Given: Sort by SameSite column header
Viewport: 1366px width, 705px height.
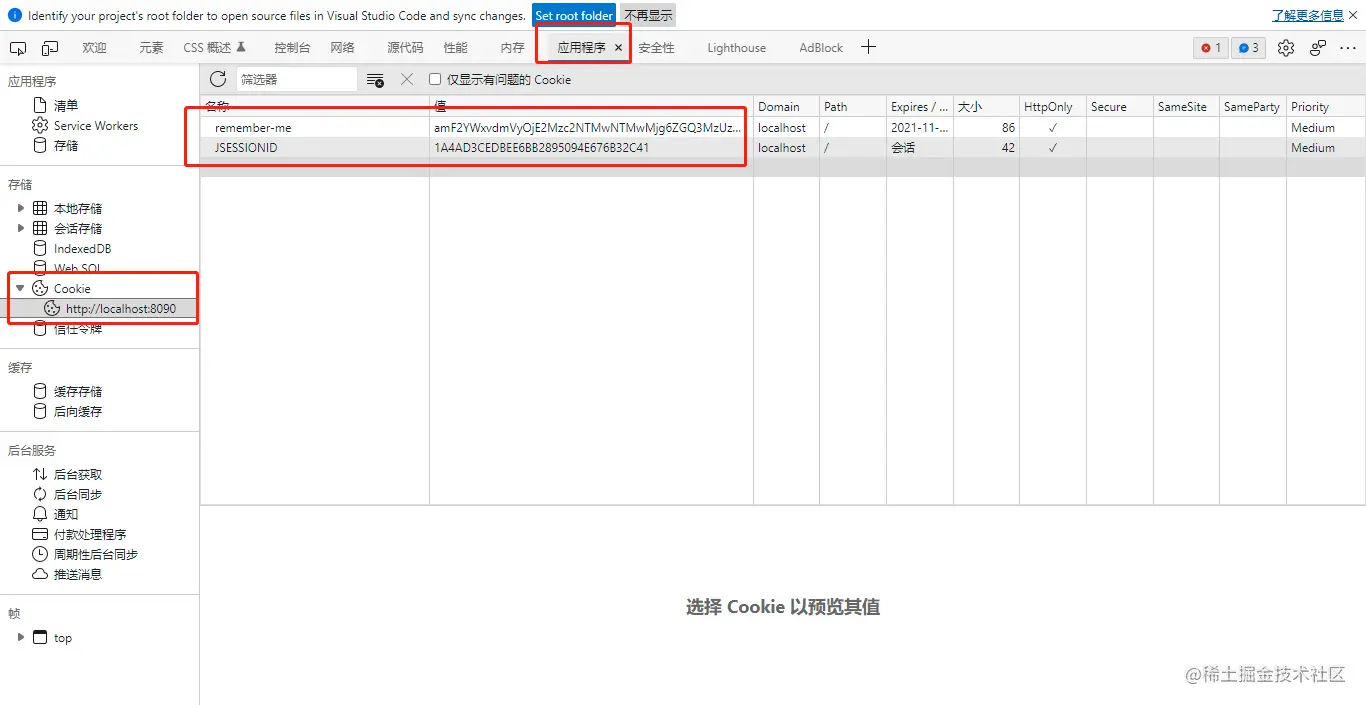Looking at the screenshot, I should (x=1186, y=107).
